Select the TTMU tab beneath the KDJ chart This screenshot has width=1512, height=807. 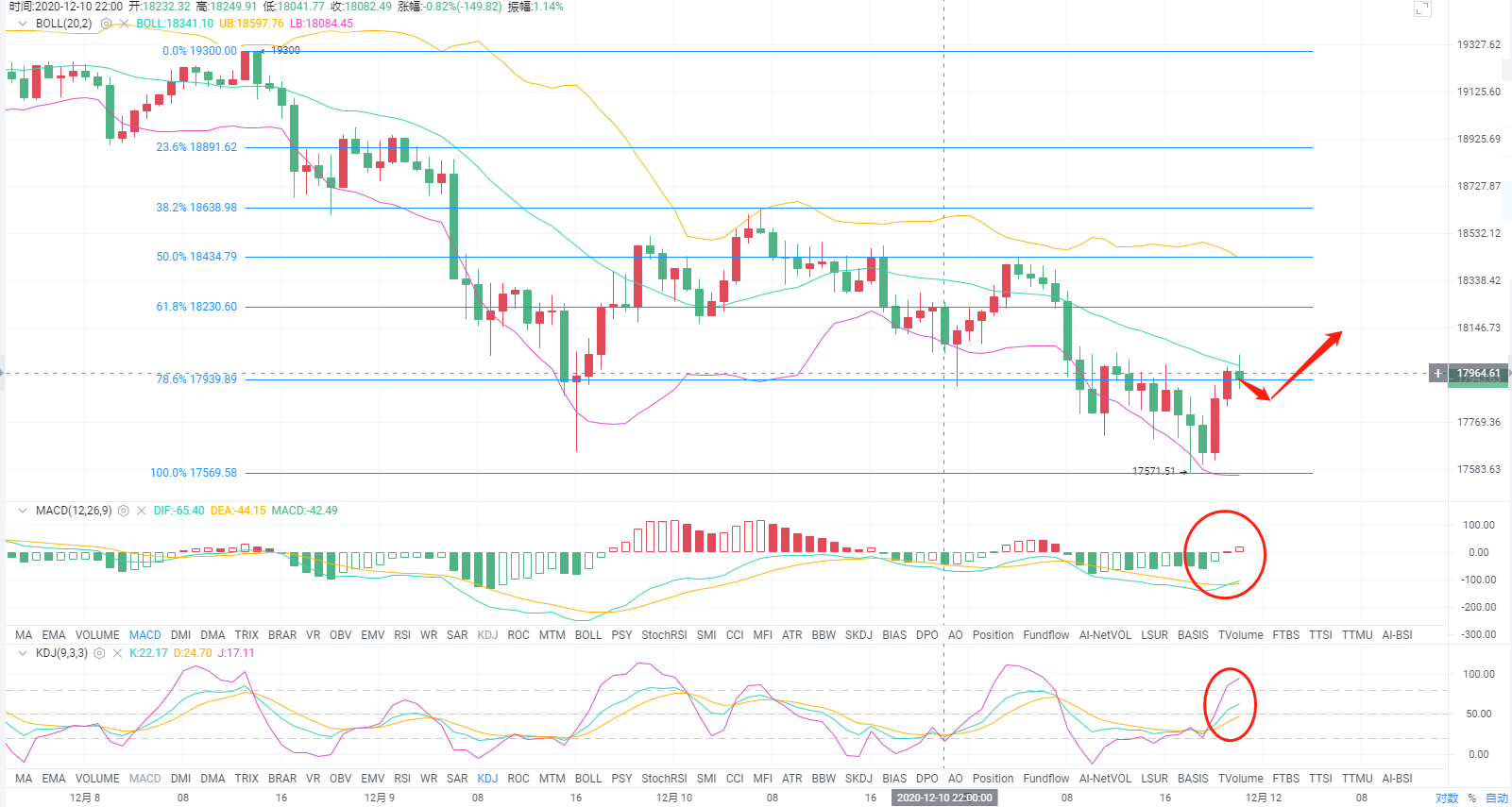pyautogui.click(x=1357, y=779)
